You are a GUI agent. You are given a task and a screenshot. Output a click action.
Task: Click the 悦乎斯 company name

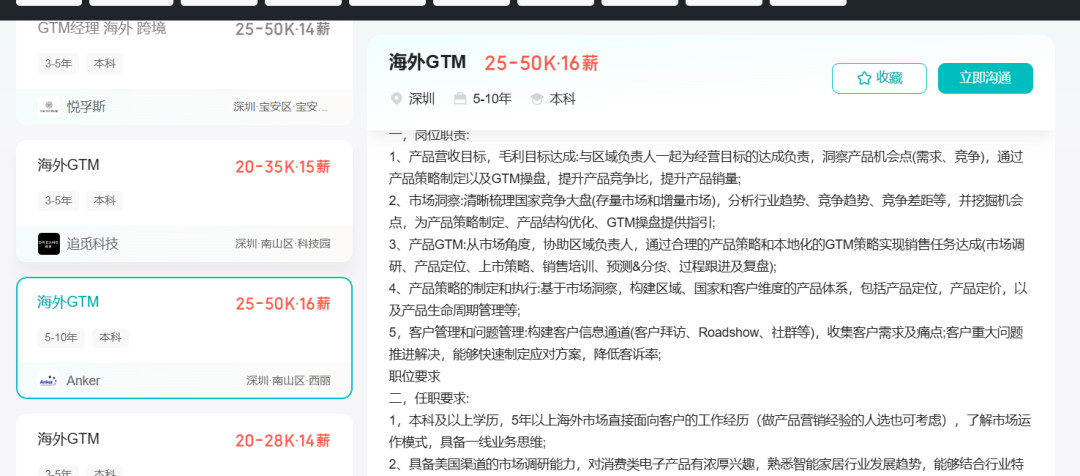pyautogui.click(x=86, y=107)
